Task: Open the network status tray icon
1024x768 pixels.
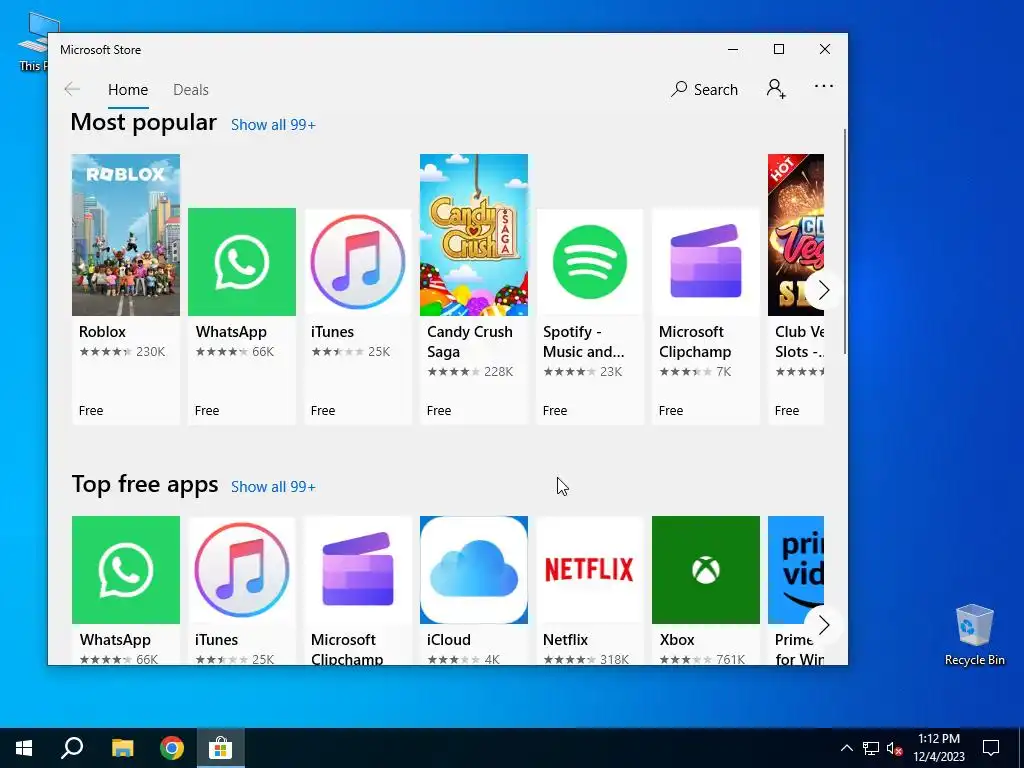Action: pos(871,748)
